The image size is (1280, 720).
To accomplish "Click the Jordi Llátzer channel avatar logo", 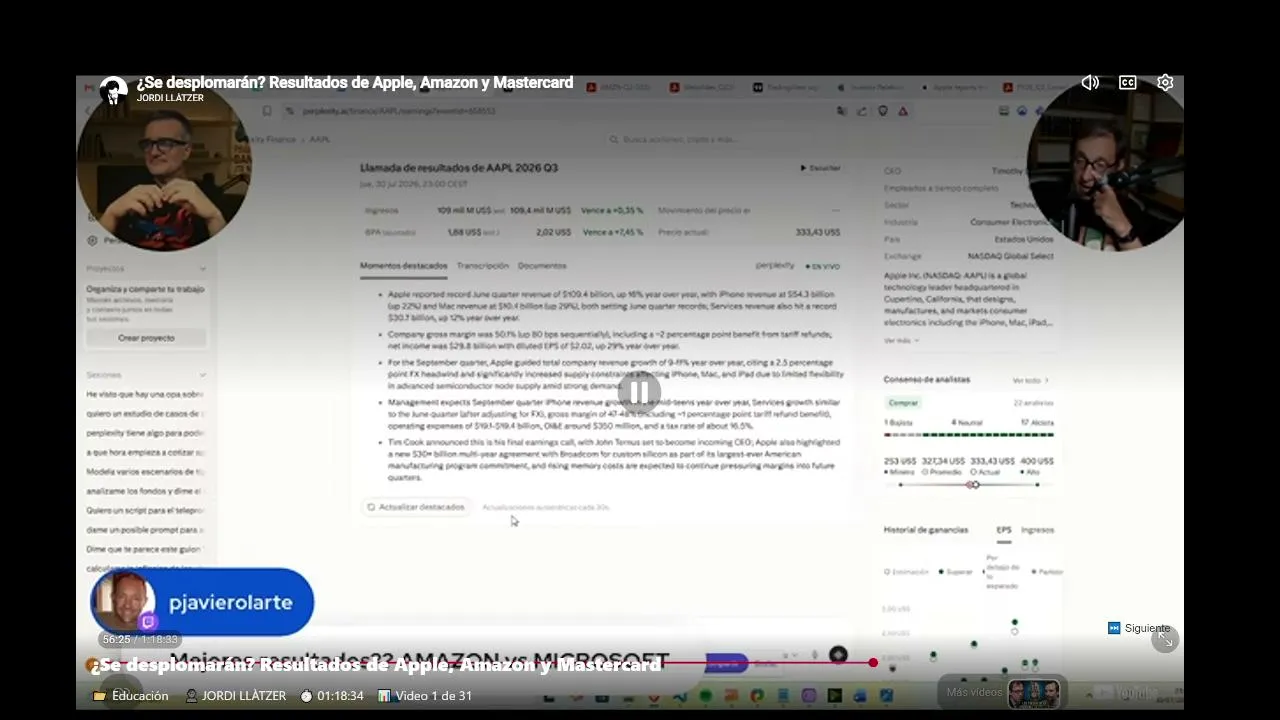I will tap(113, 90).
